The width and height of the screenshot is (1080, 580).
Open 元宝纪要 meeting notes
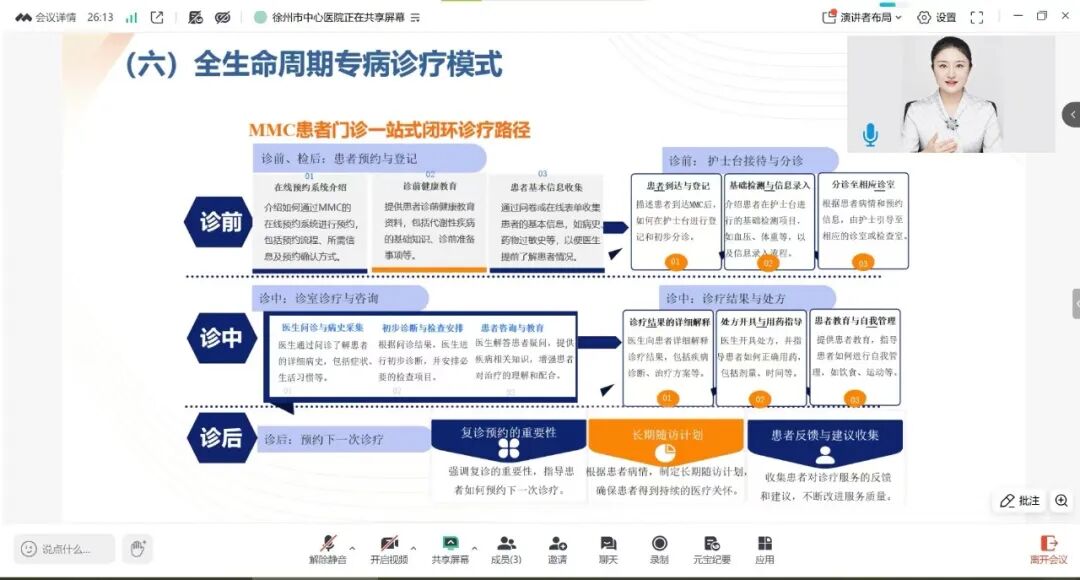pyautogui.click(x=712, y=550)
